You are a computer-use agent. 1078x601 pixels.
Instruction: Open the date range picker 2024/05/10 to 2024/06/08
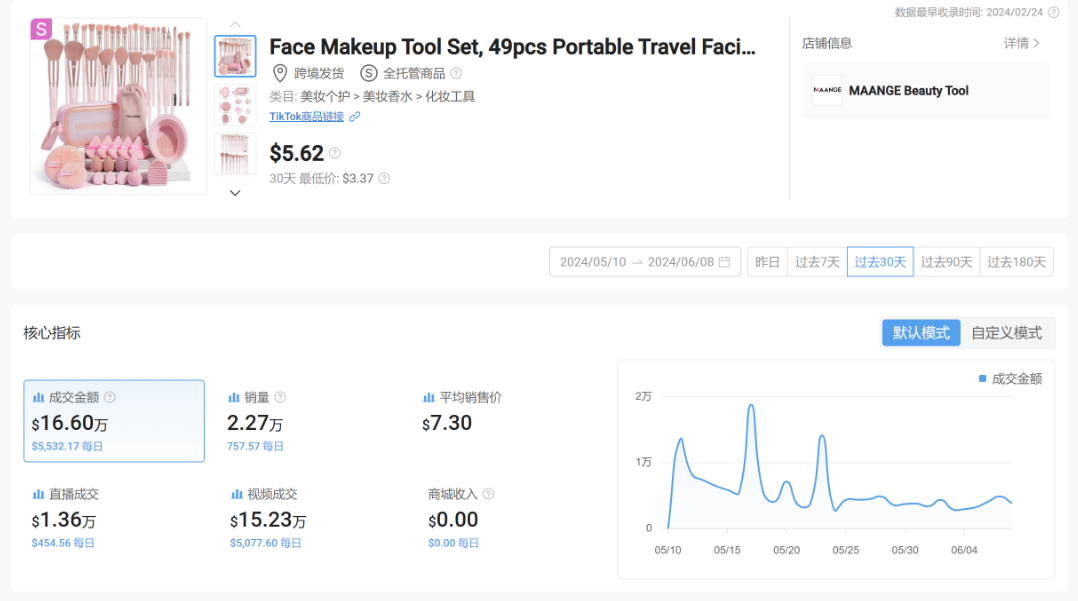point(644,262)
